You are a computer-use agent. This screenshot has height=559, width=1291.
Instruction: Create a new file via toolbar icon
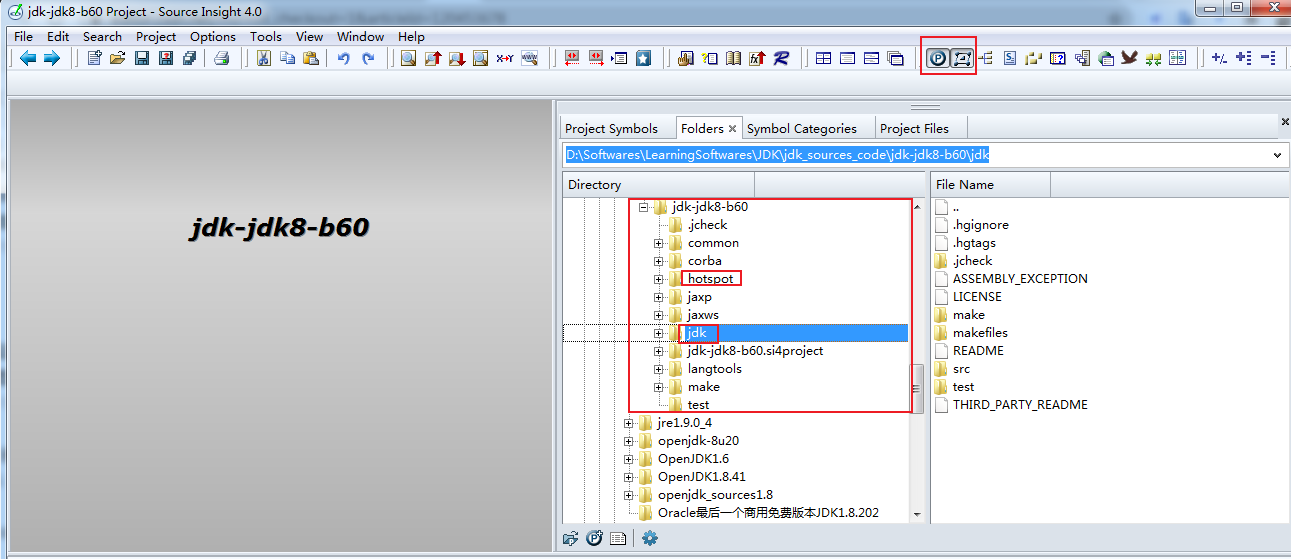[x=95, y=58]
